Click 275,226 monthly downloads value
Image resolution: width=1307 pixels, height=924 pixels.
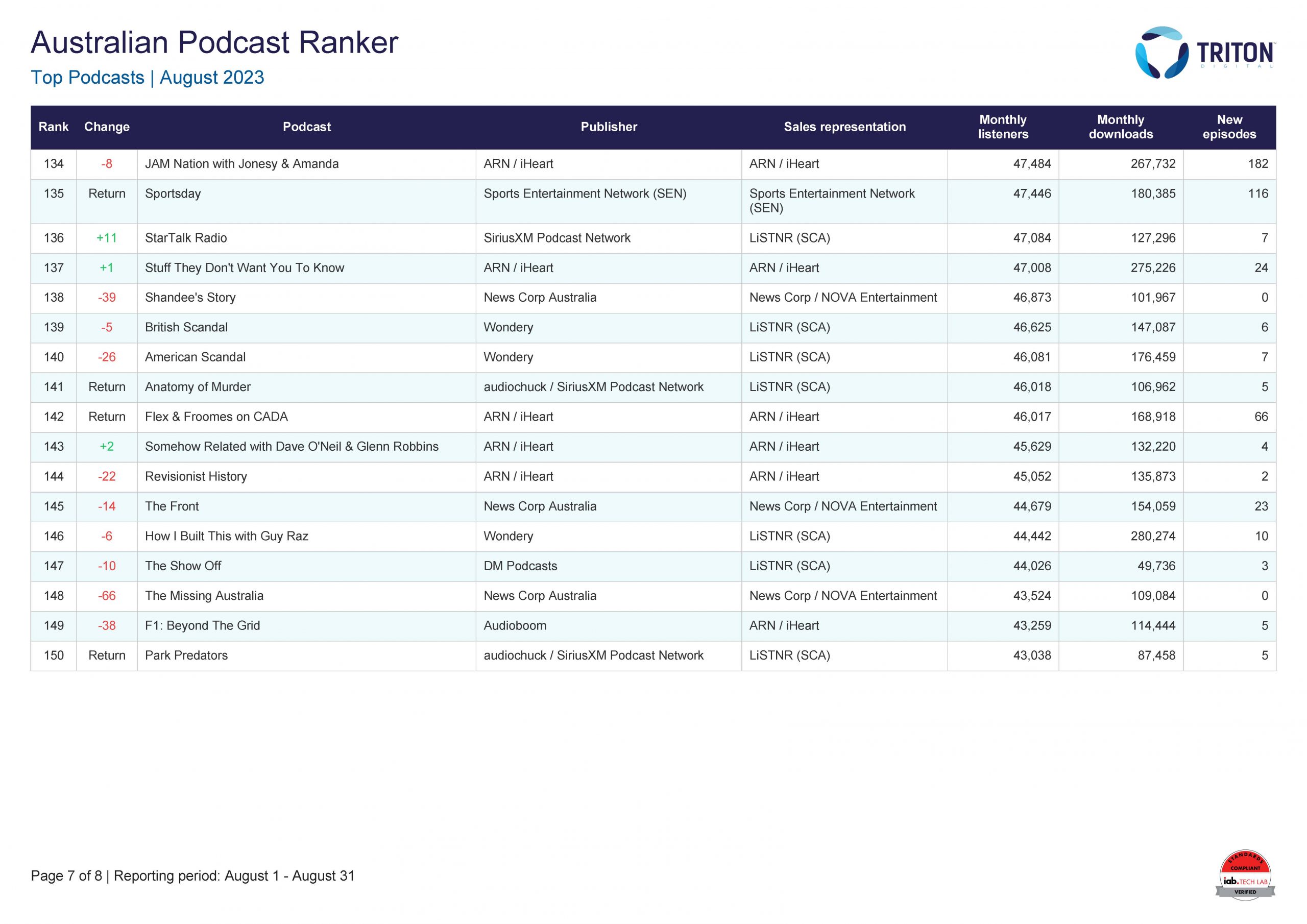tap(1153, 268)
